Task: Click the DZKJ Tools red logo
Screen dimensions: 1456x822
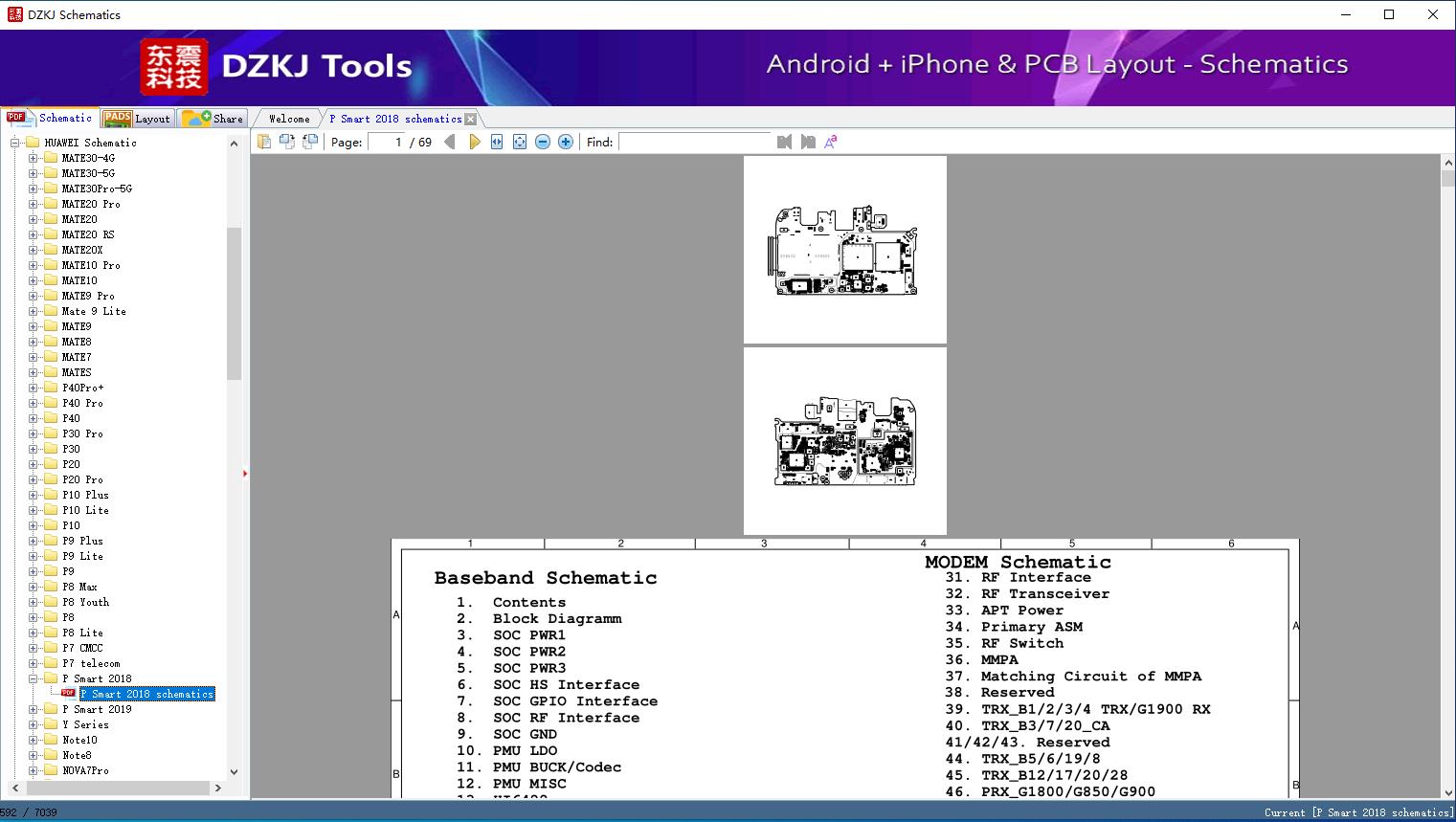Action: click(174, 67)
